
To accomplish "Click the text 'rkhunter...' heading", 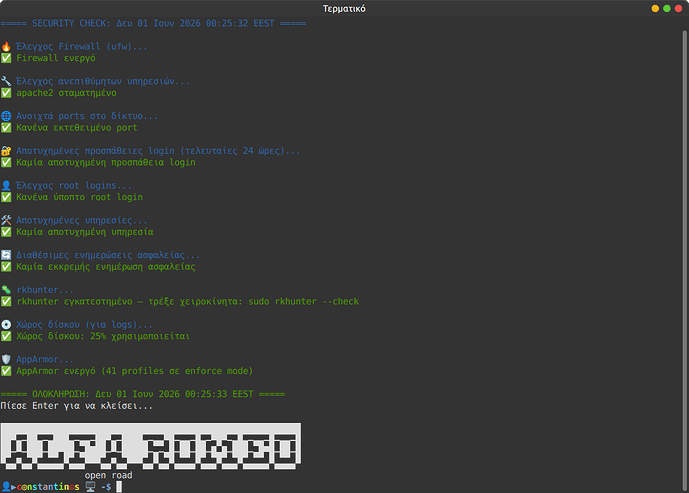I will [45, 290].
